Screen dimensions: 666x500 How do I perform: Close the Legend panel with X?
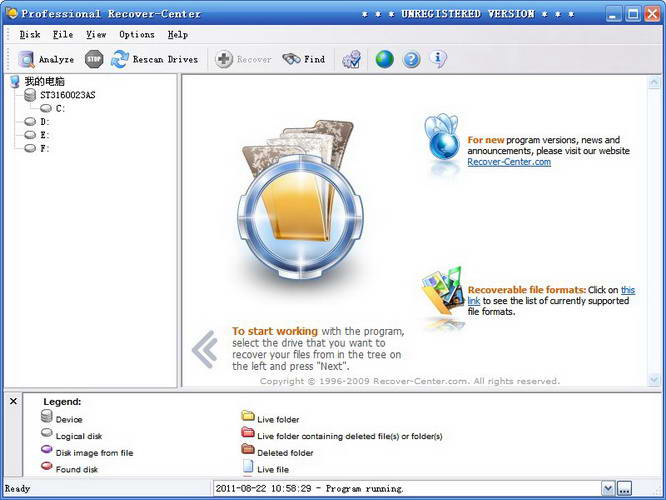click(14, 401)
